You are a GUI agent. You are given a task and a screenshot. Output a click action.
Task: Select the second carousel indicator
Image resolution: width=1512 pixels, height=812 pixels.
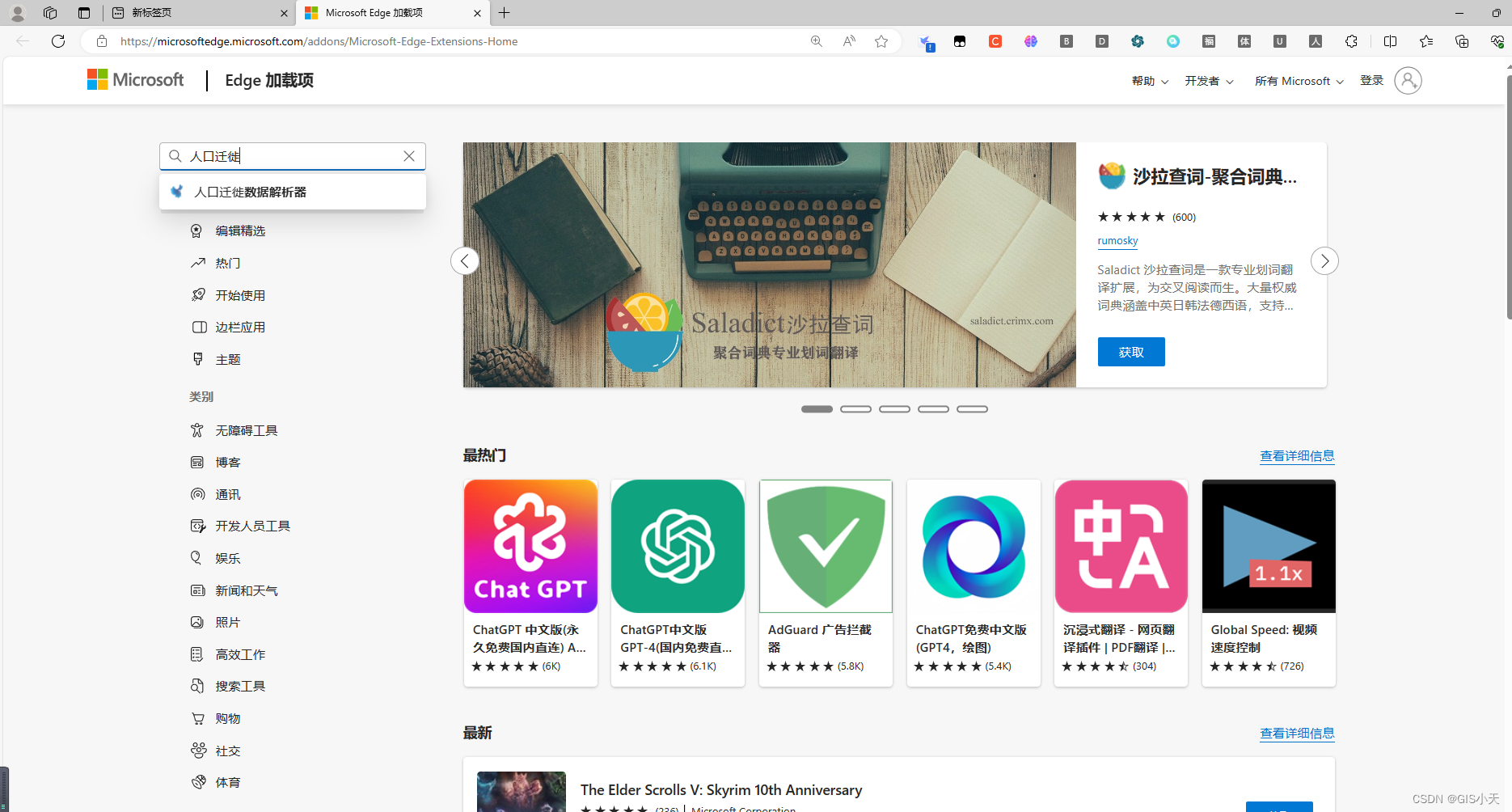pyautogui.click(x=855, y=409)
